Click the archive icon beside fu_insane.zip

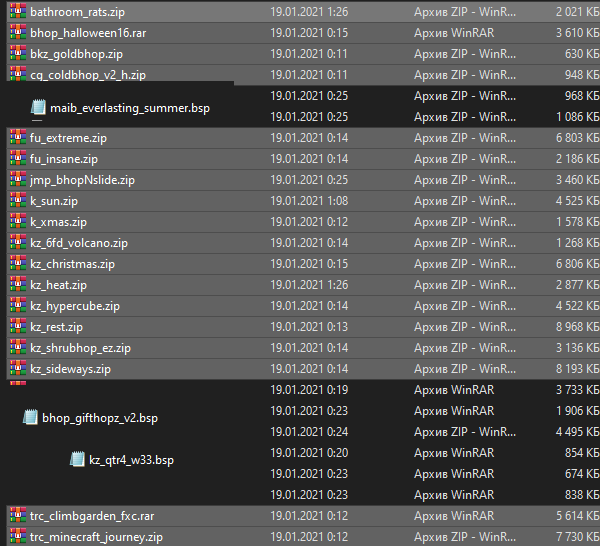point(18,158)
